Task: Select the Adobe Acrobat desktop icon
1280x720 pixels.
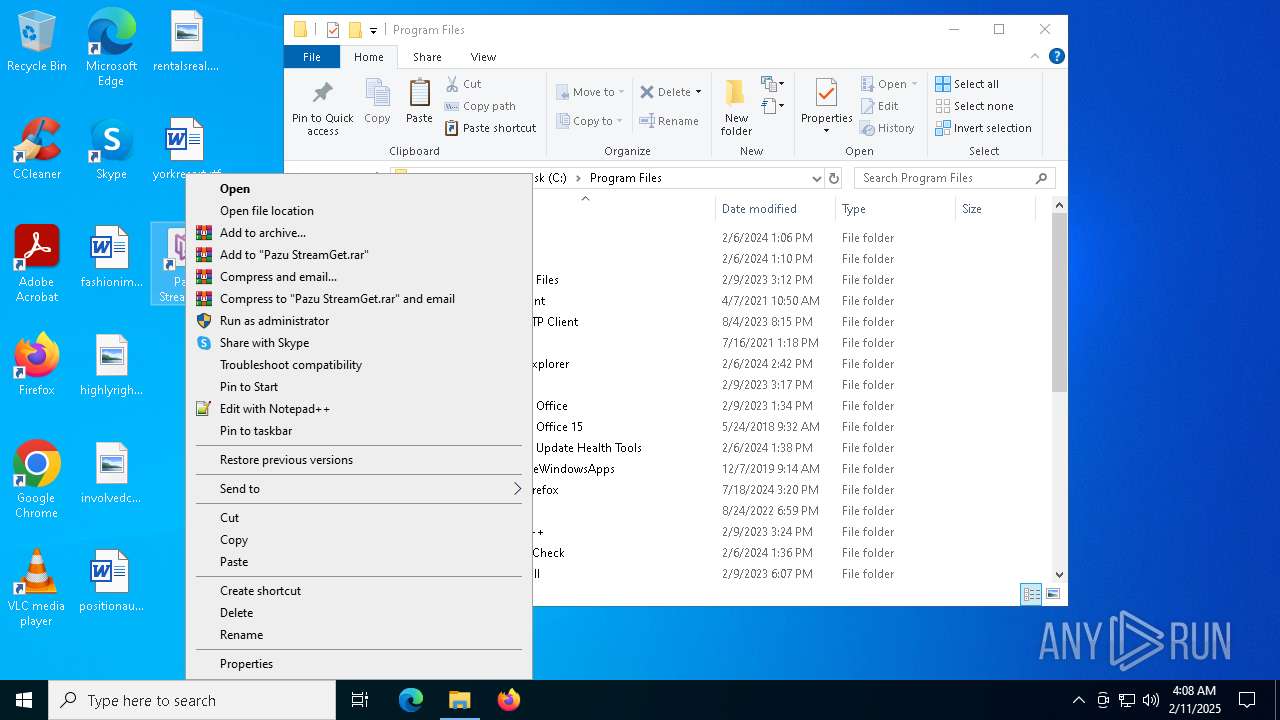Action: coord(37,263)
